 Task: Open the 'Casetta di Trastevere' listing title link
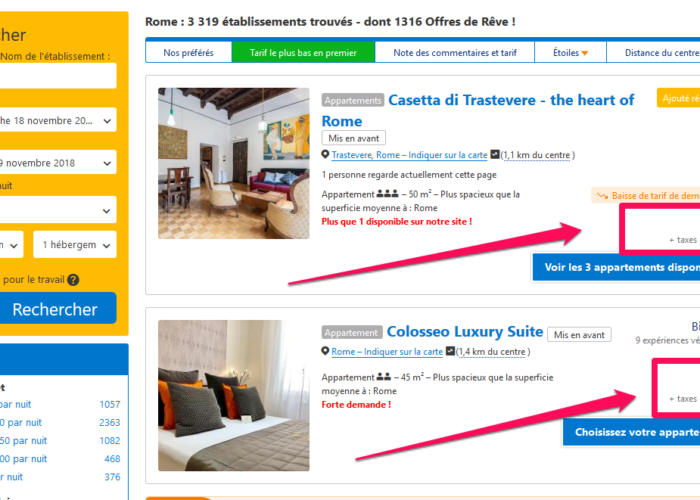478,110
